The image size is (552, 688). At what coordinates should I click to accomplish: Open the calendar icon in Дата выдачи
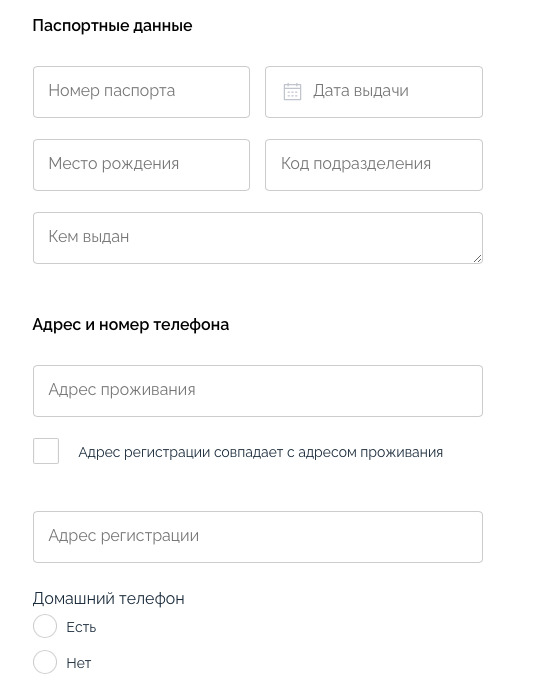click(x=292, y=92)
